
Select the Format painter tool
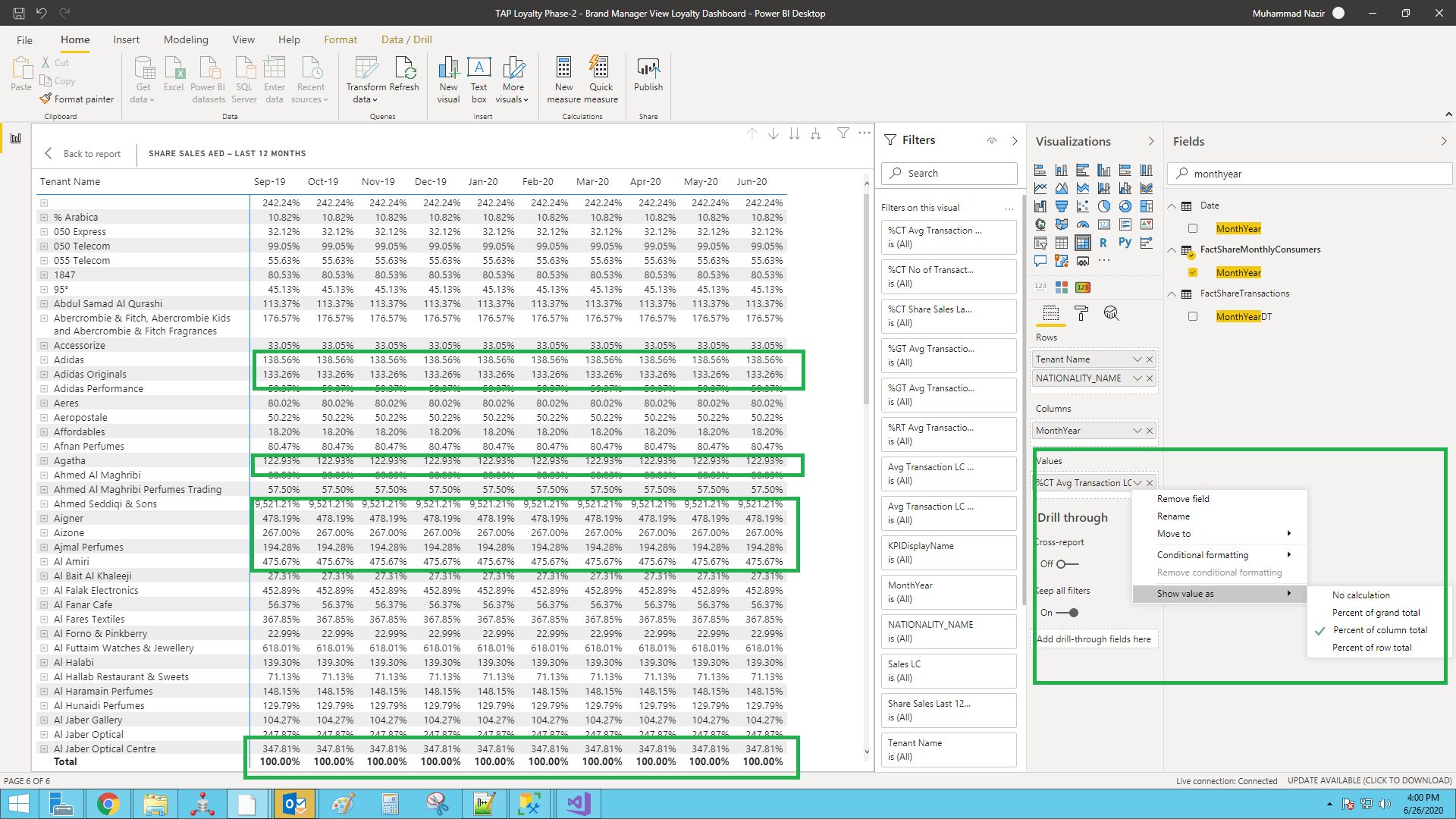(x=77, y=99)
